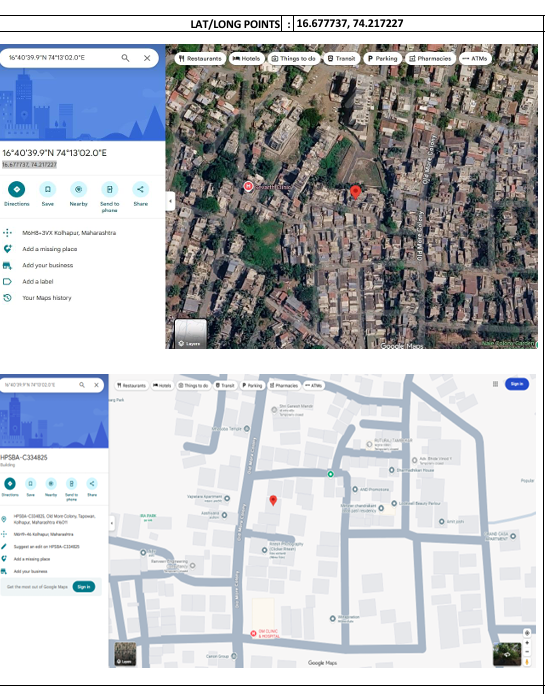Zoom in using the plus button on the lower map

pos(527,643)
